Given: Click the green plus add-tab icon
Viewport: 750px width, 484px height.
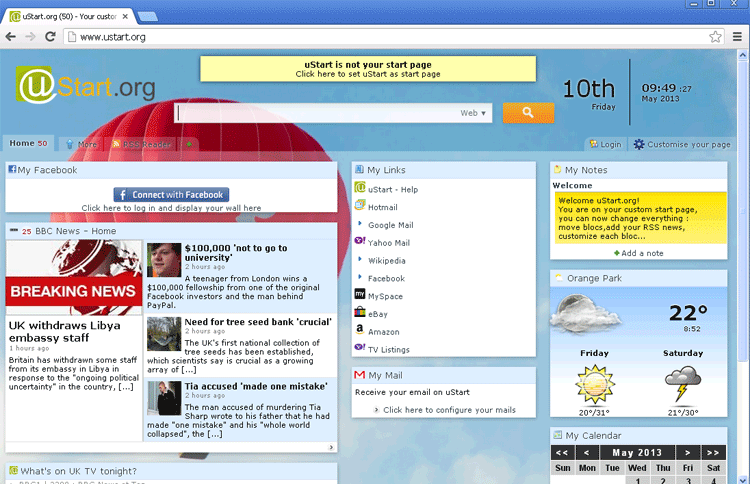Looking at the screenshot, I should coord(189,144).
